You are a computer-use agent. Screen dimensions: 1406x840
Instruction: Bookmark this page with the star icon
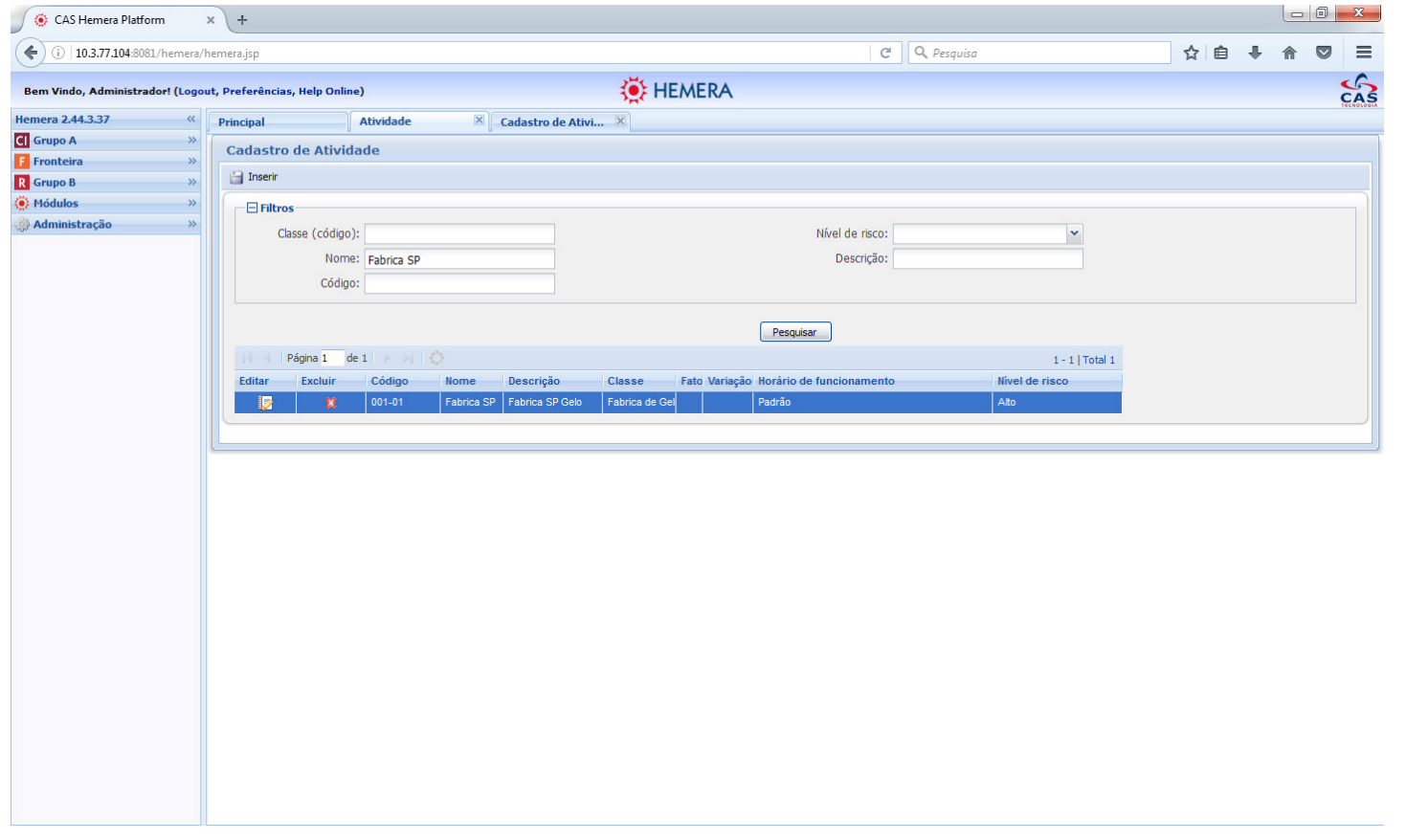coord(1191,53)
